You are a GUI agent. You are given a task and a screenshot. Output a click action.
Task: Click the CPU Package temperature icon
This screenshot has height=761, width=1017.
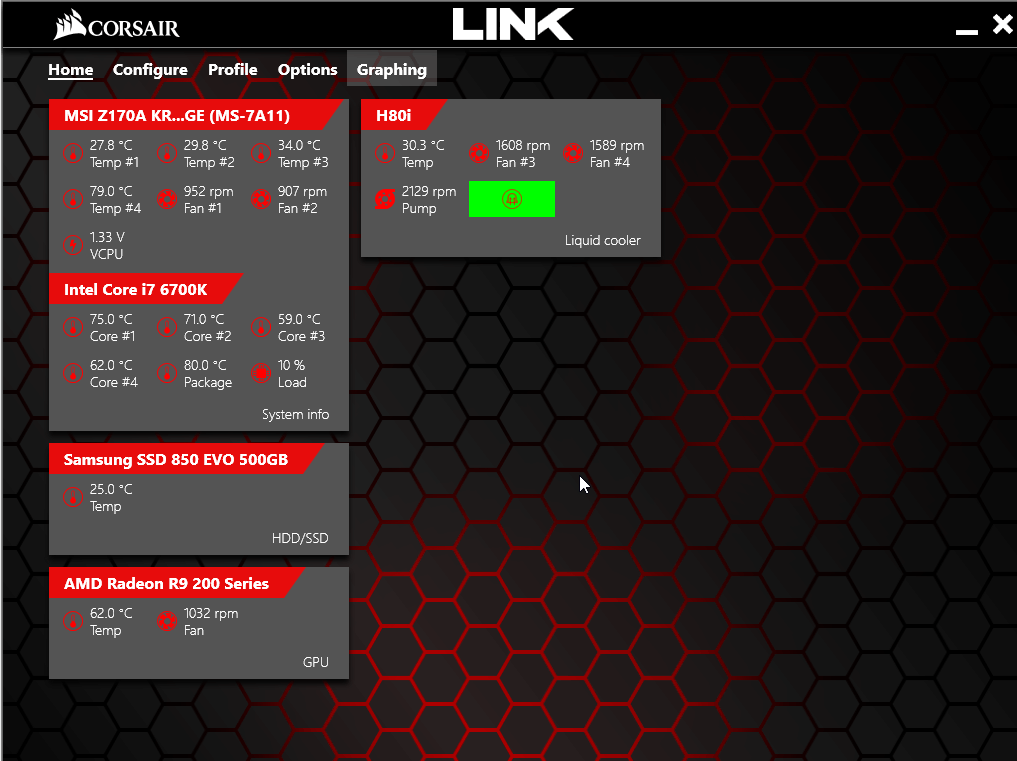(x=167, y=373)
